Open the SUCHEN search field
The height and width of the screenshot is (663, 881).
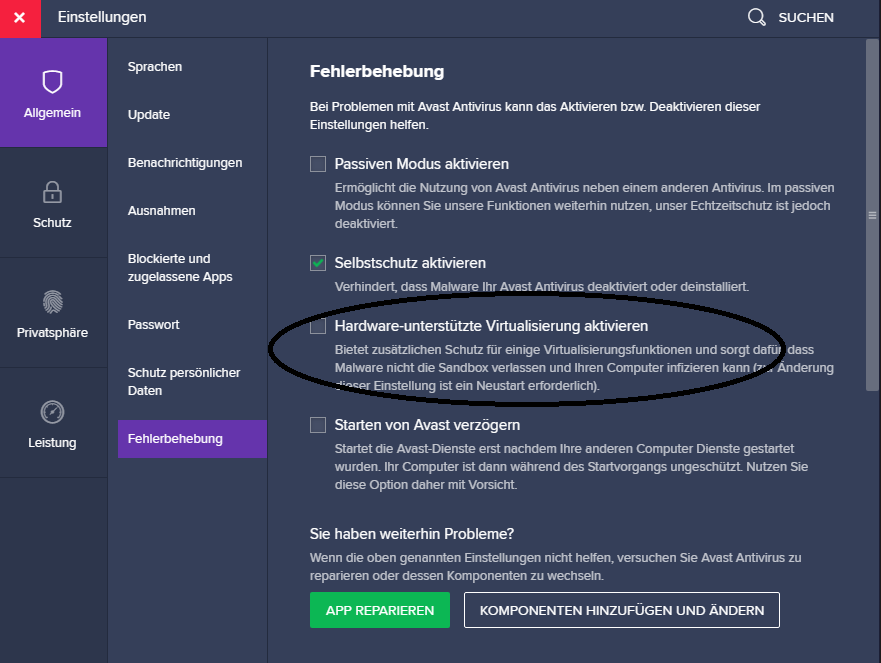806,18
